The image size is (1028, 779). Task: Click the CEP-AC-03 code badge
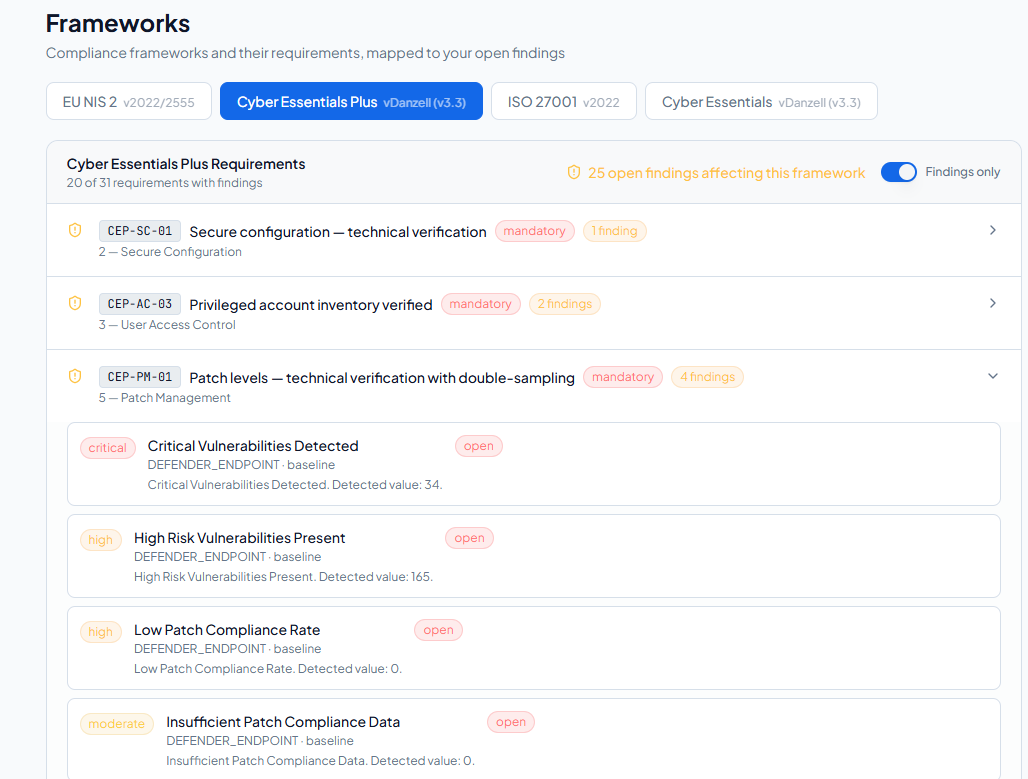(x=140, y=304)
